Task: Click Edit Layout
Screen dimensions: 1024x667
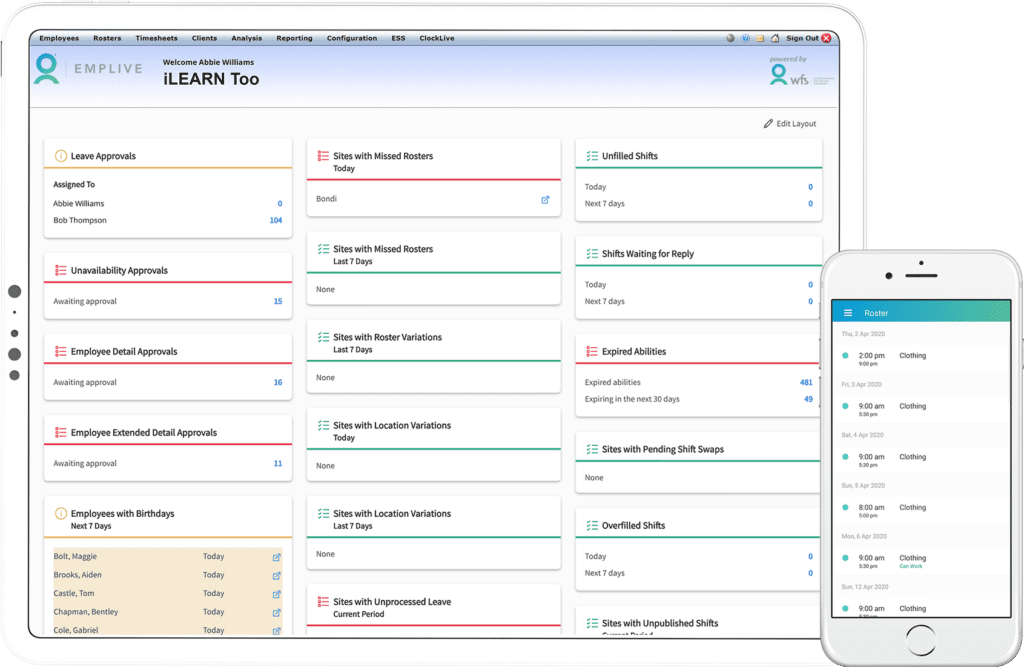Action: point(790,123)
